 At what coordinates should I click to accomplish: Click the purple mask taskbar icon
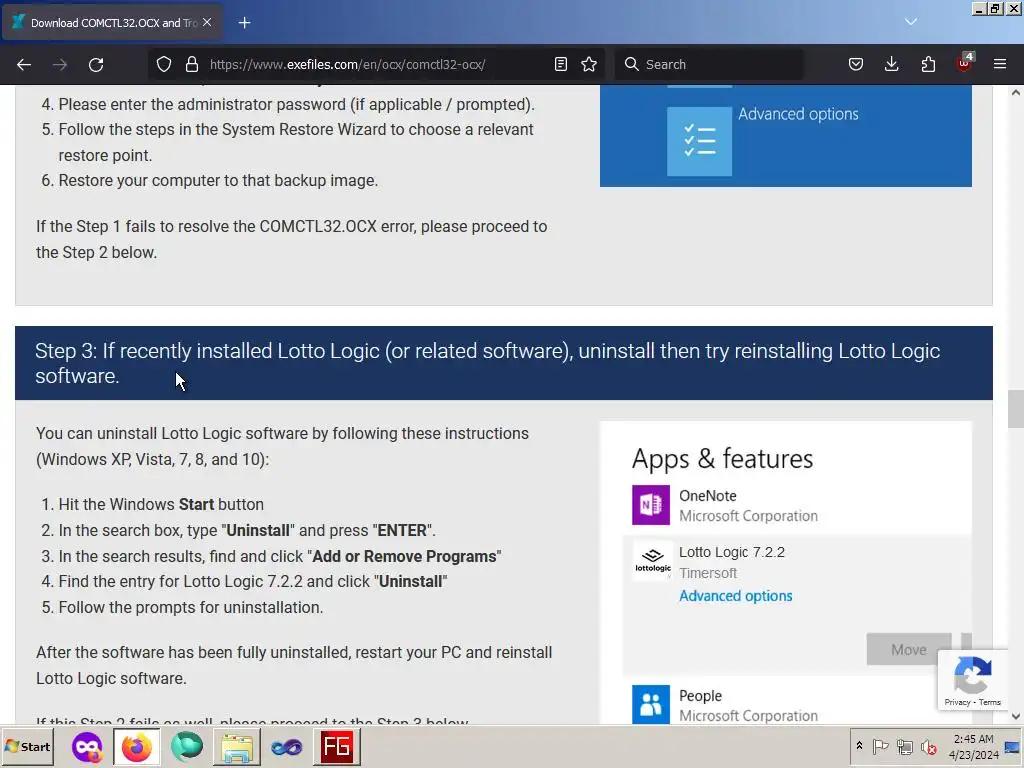tap(87, 746)
